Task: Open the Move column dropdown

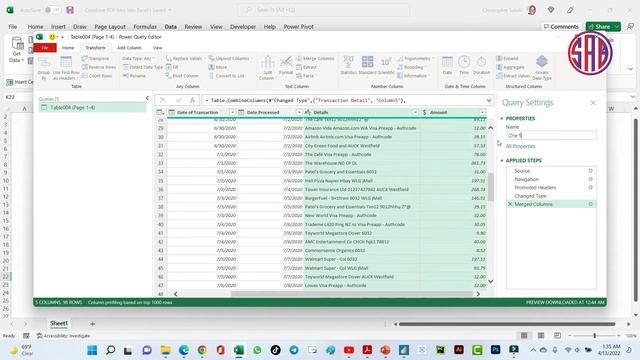Action: tap(219, 67)
